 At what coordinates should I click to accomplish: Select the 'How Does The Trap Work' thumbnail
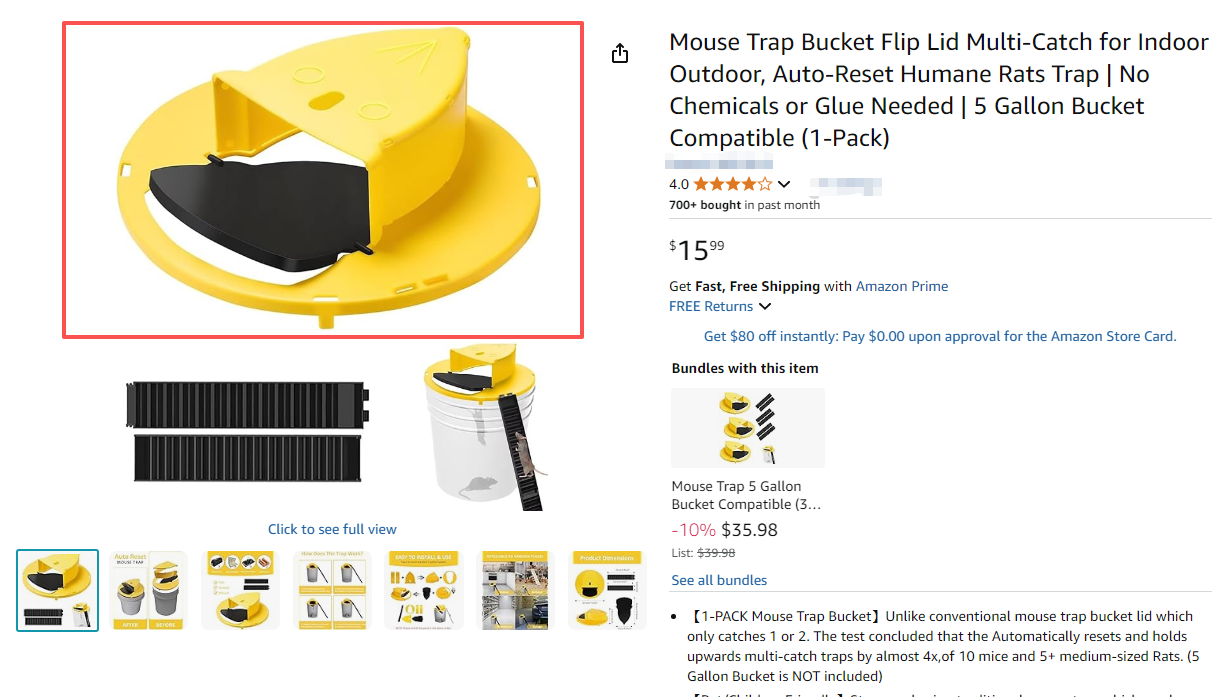(x=331, y=590)
